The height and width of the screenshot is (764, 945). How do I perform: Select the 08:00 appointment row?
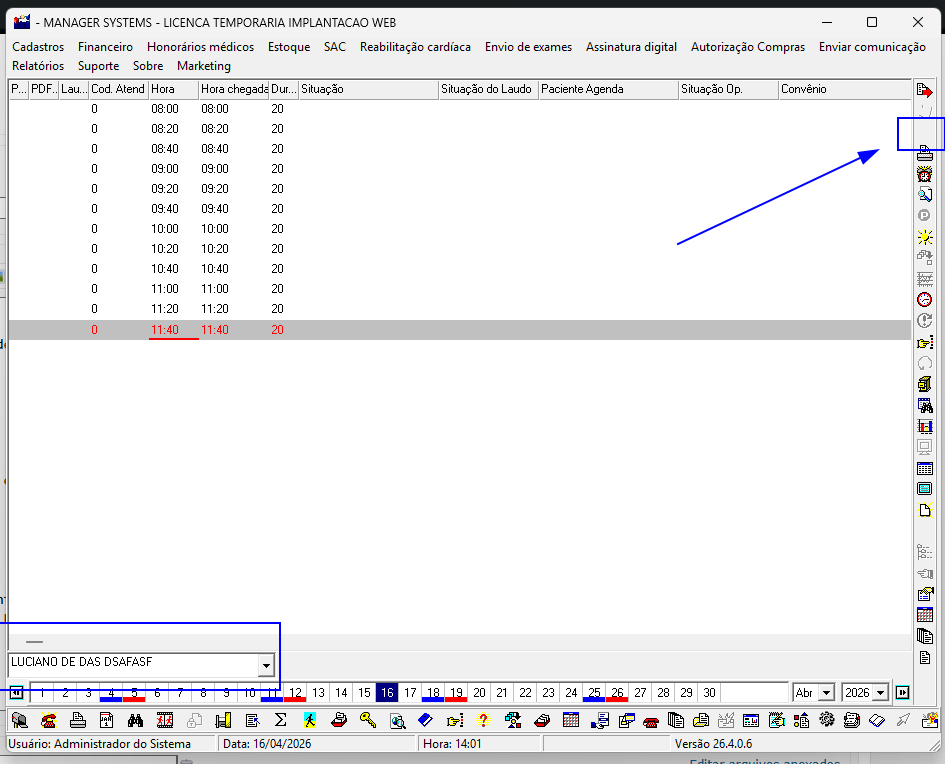point(459,109)
